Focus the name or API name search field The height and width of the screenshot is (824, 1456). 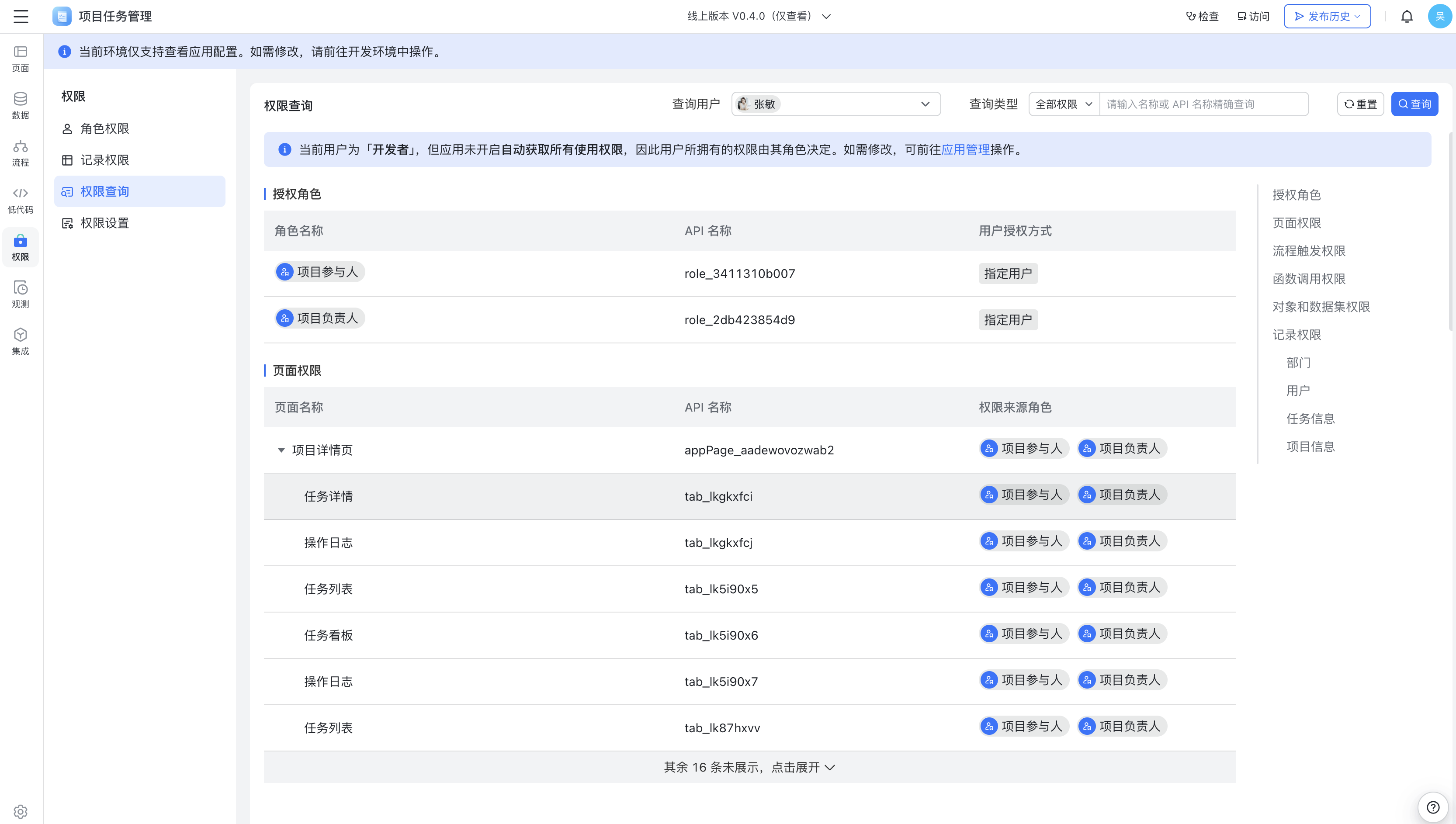pos(1204,104)
